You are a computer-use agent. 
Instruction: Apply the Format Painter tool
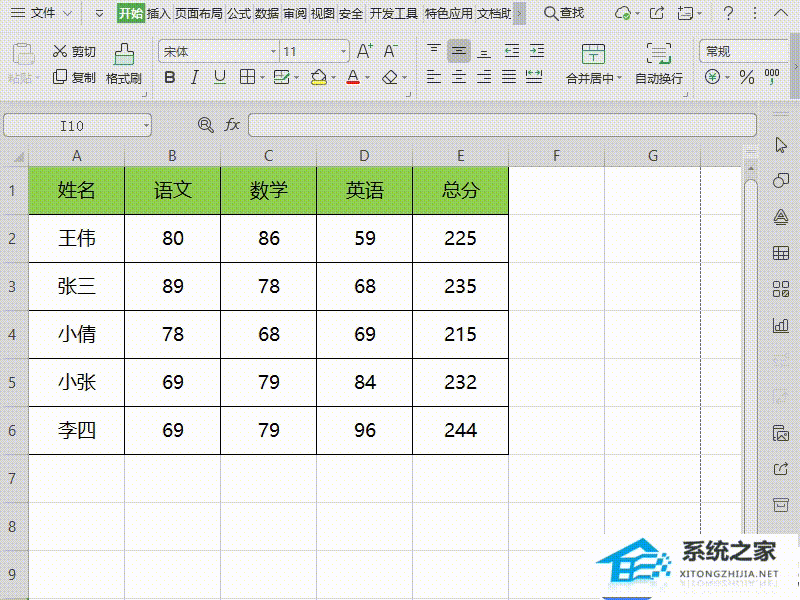click(124, 60)
